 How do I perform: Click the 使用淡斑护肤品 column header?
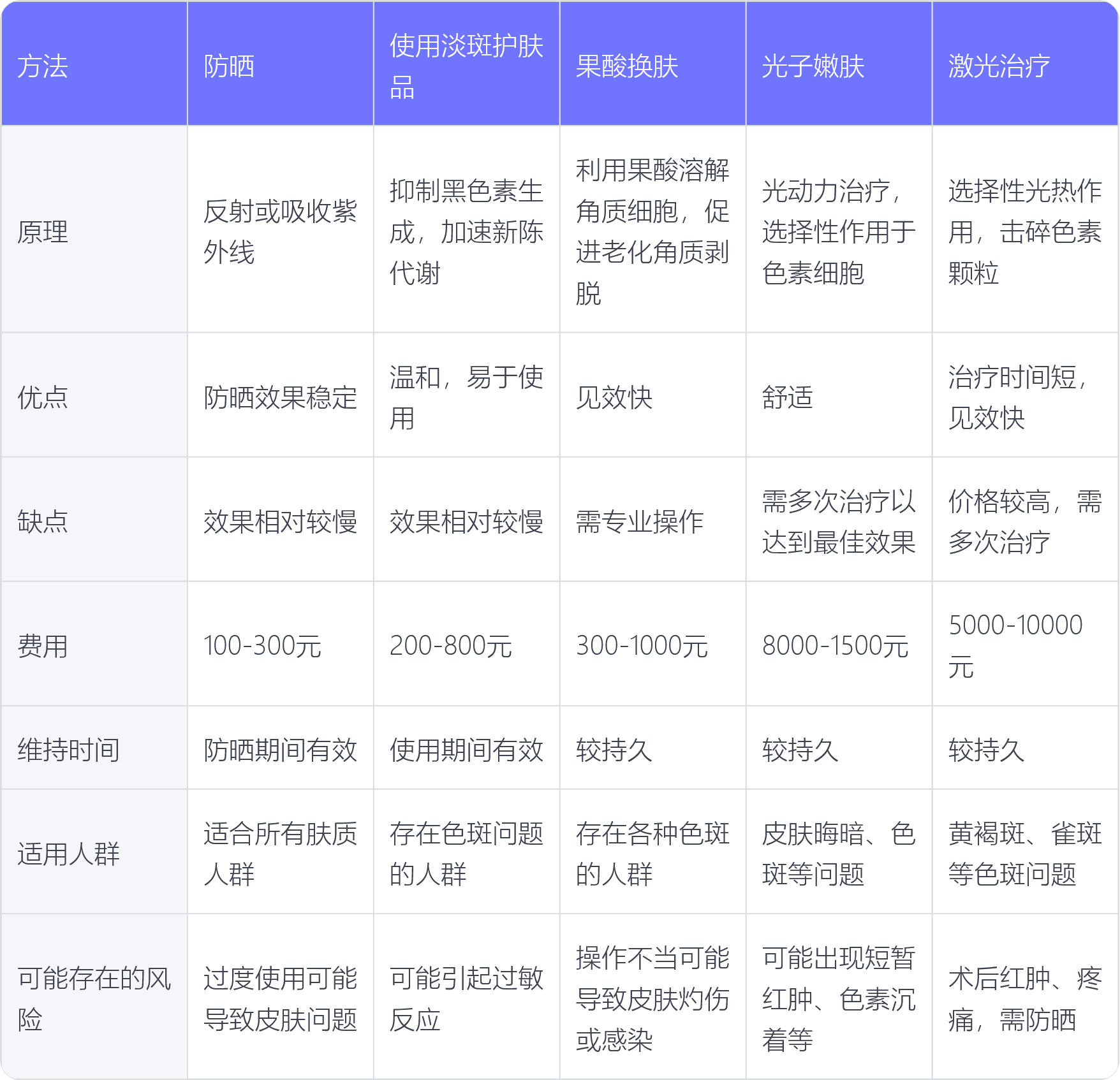(466, 66)
